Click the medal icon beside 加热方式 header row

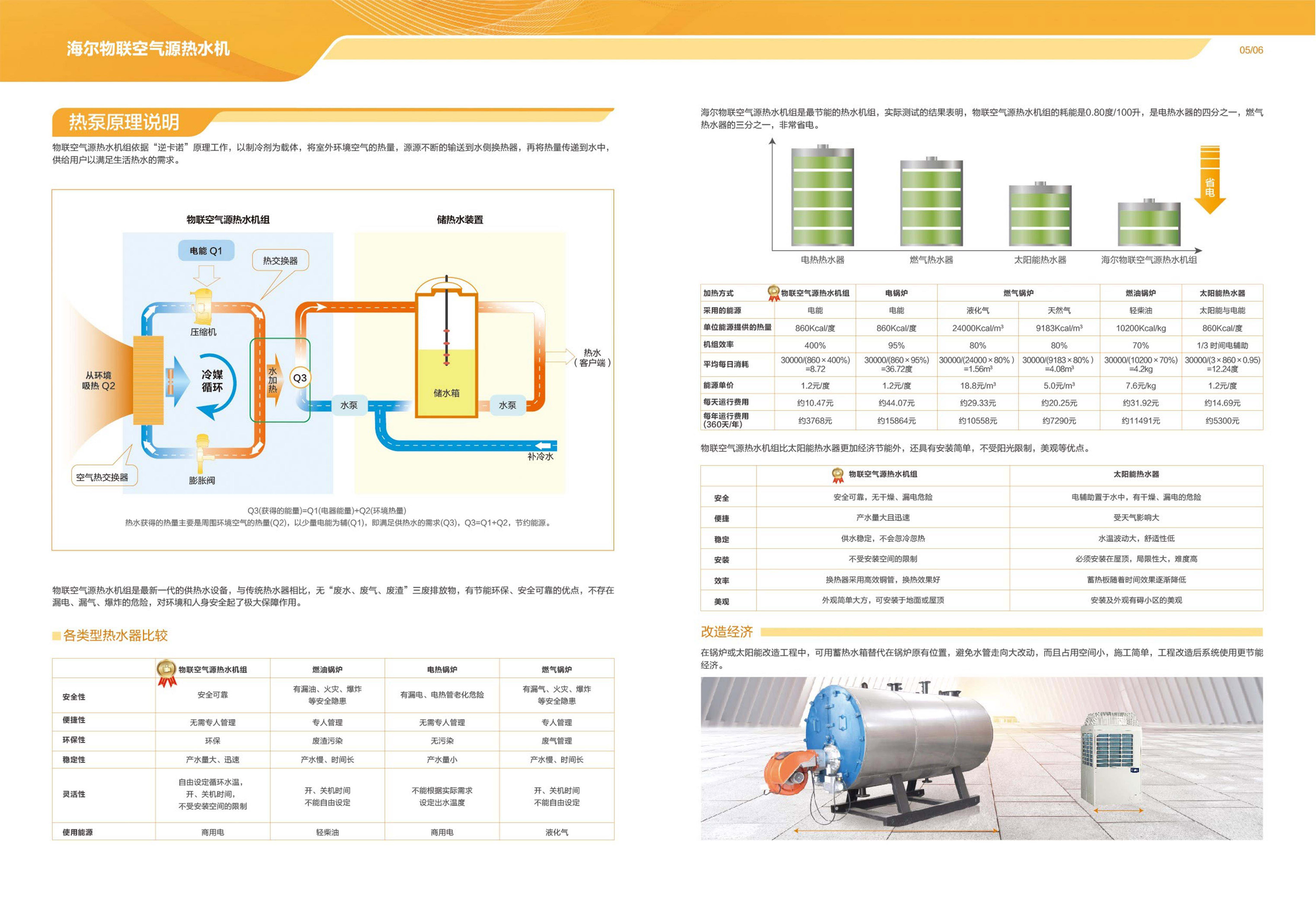(x=774, y=293)
